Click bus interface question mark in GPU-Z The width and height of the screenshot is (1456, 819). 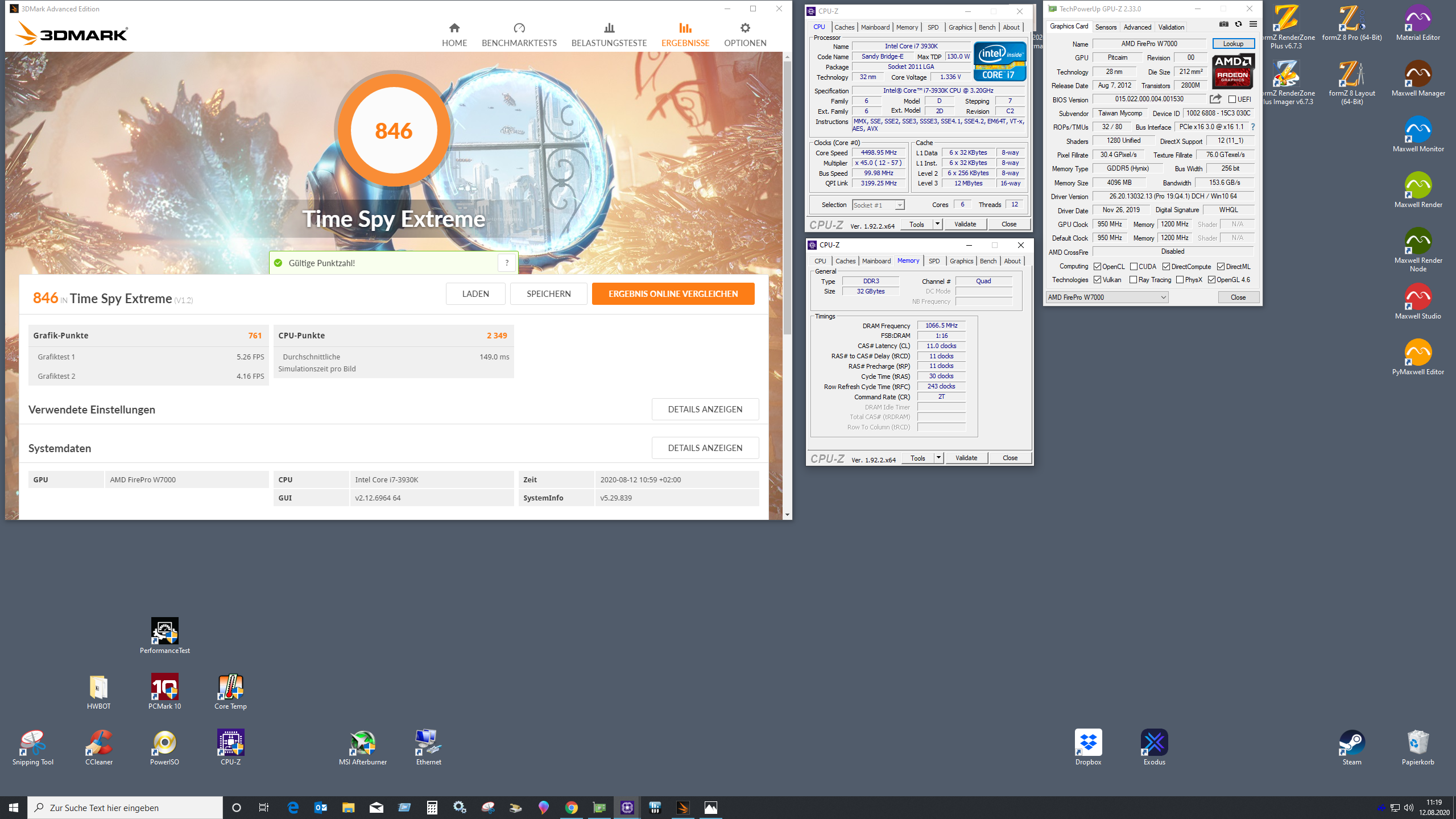(1252, 127)
